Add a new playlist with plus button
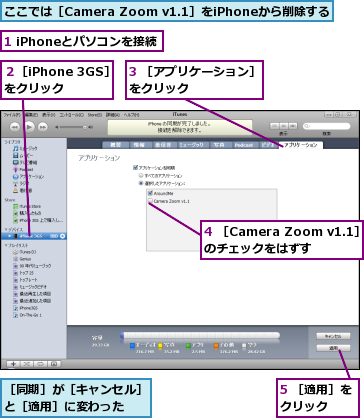Viewport: 364px width, 418px height. [14, 364]
